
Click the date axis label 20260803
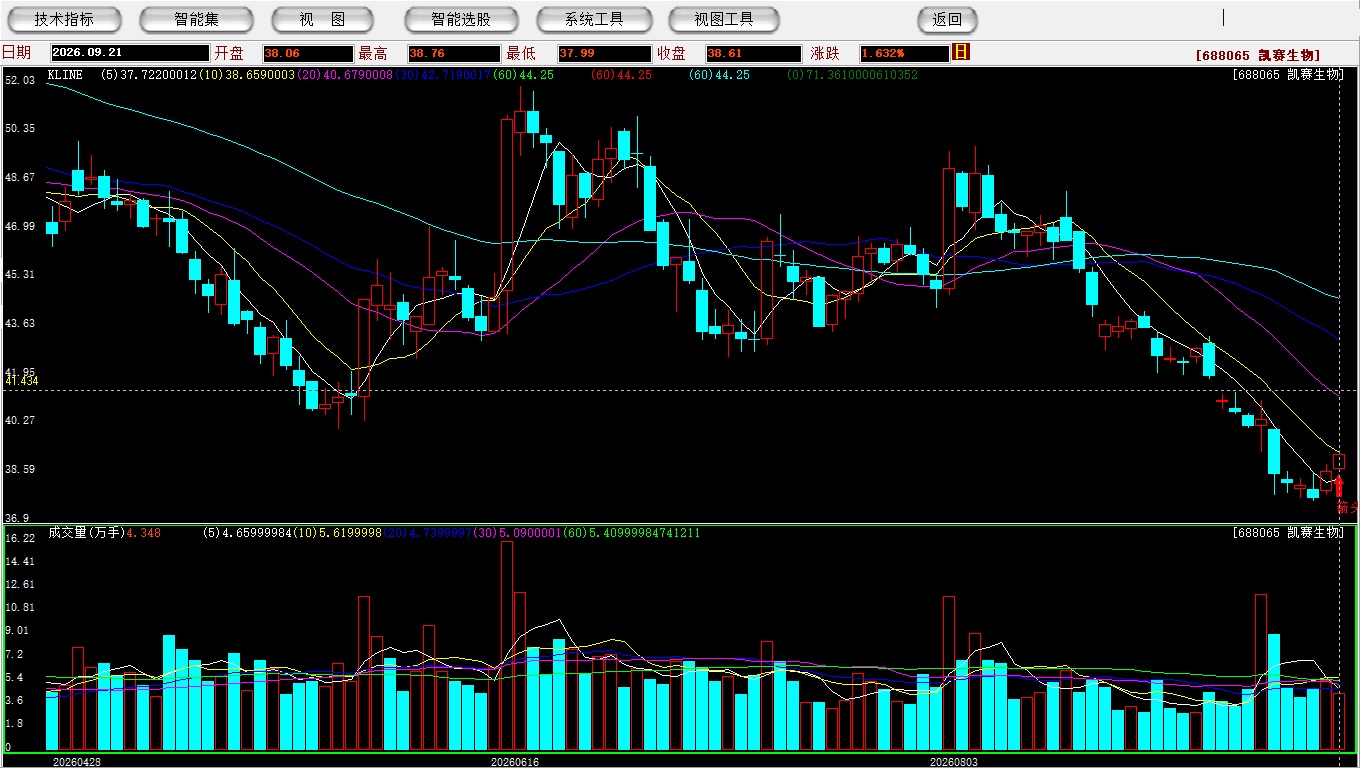(954, 762)
